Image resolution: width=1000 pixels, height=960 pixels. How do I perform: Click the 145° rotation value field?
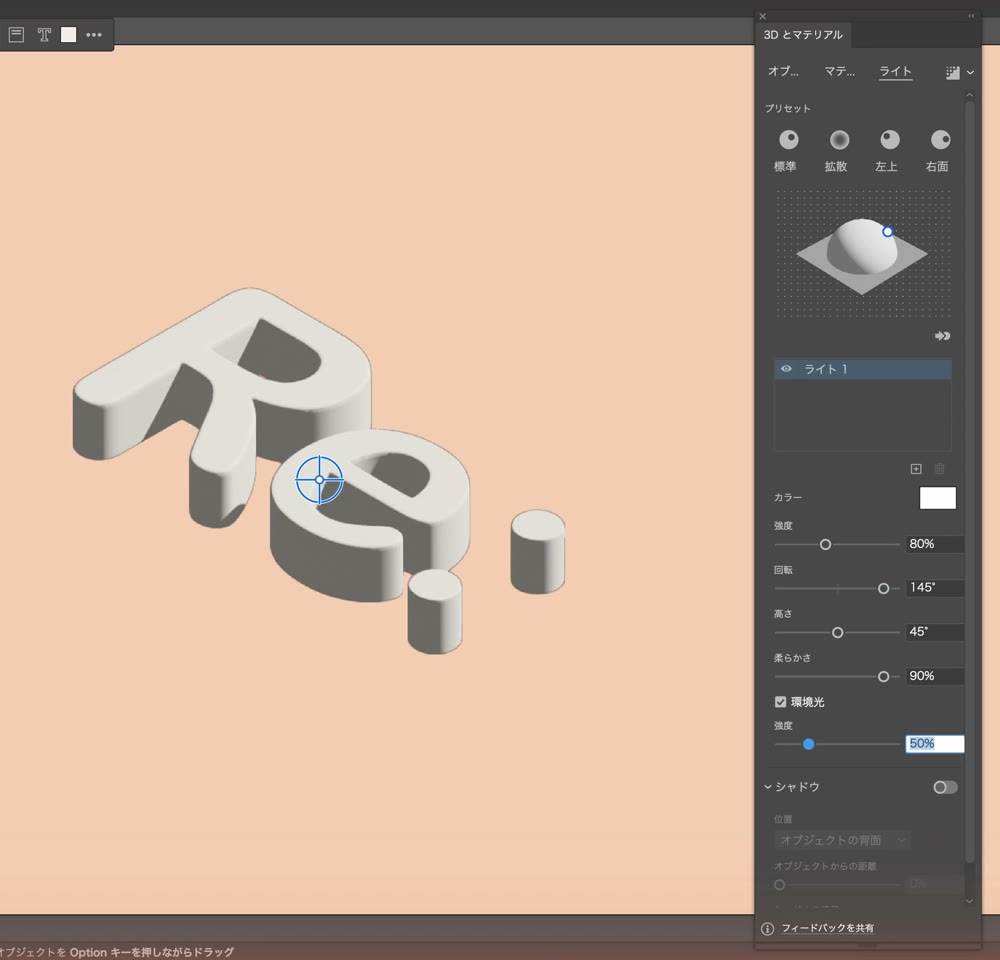934,587
